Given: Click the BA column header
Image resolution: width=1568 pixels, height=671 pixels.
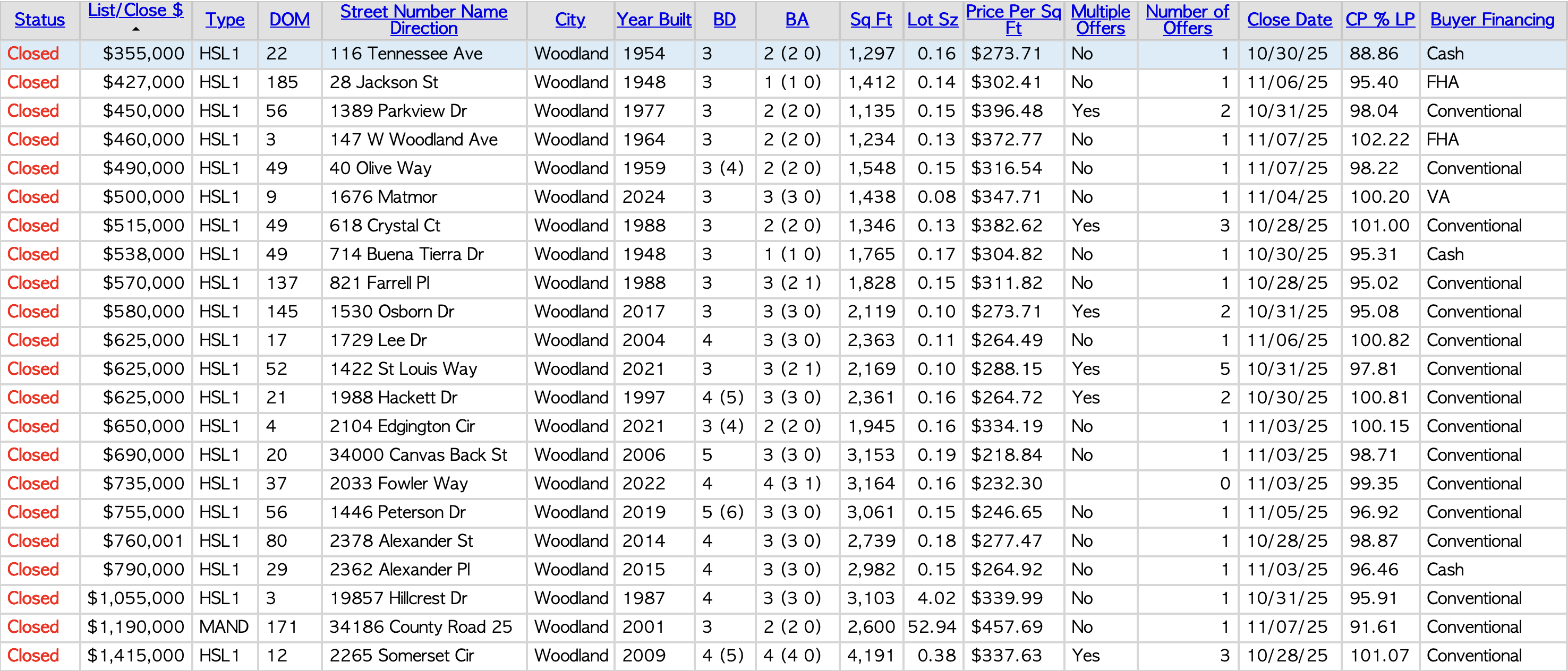Looking at the screenshot, I should [x=797, y=20].
